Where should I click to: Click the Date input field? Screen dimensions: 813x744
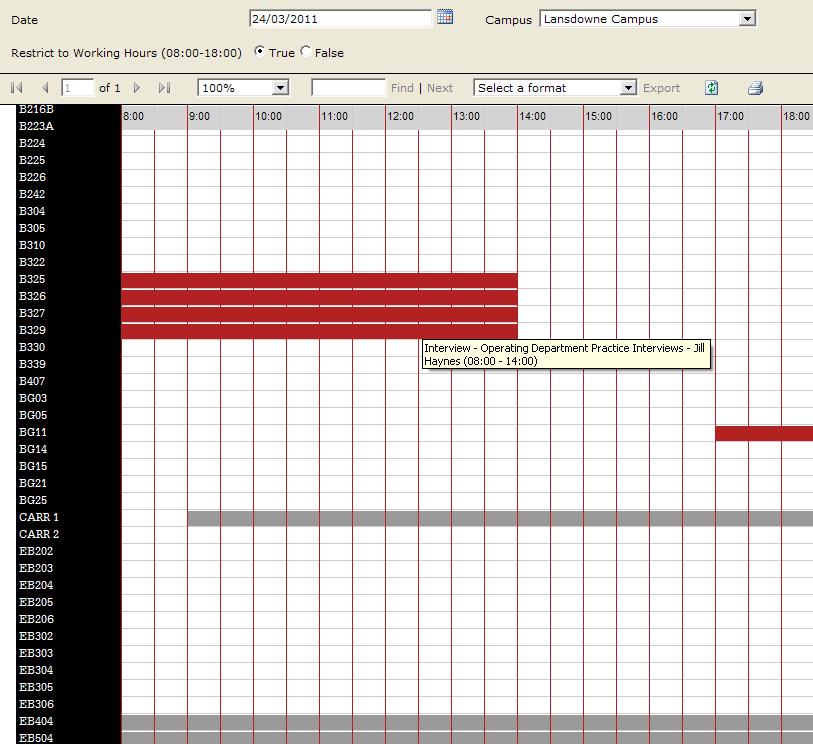coord(340,18)
